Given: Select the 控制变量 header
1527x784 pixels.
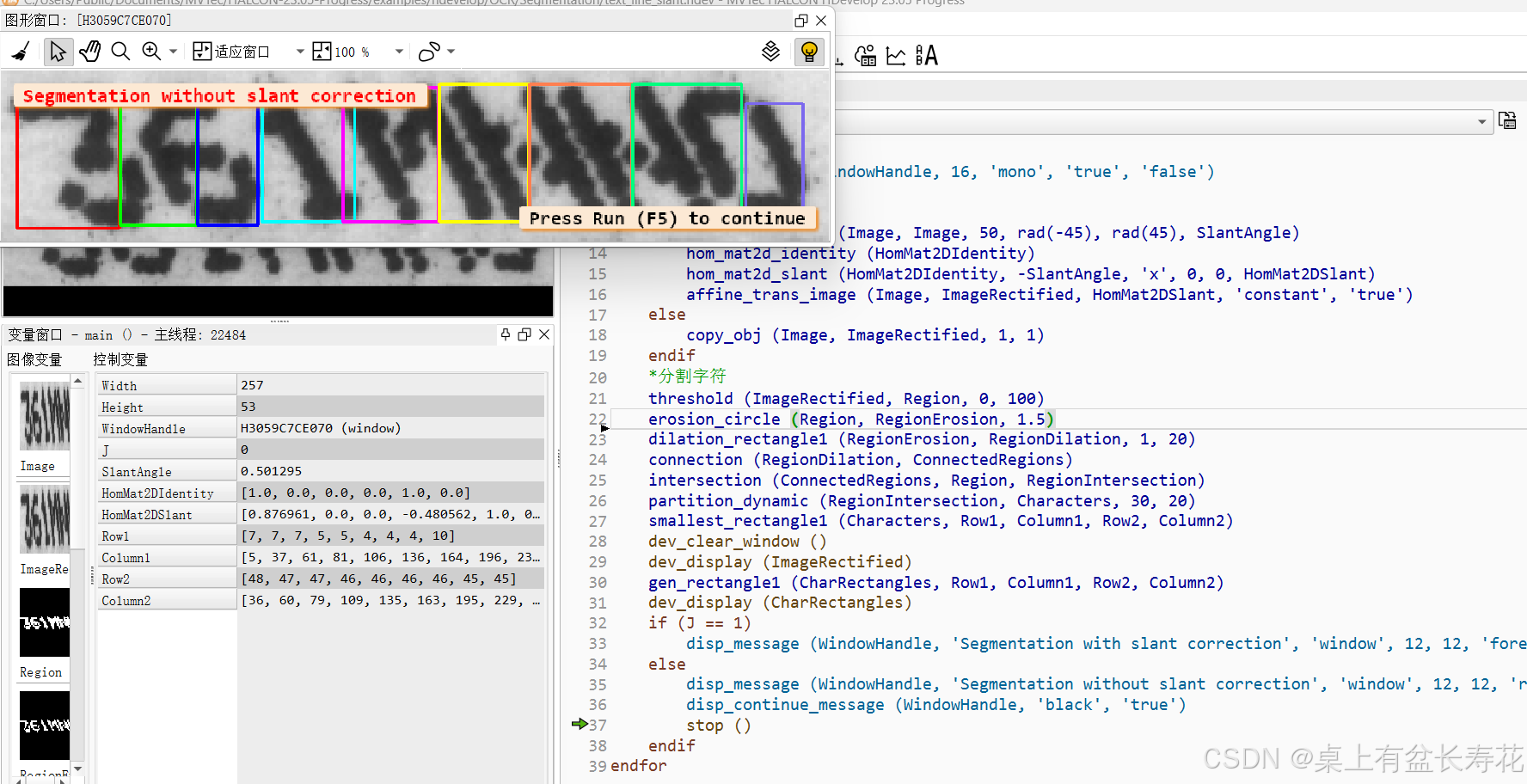Looking at the screenshot, I should pos(120,359).
